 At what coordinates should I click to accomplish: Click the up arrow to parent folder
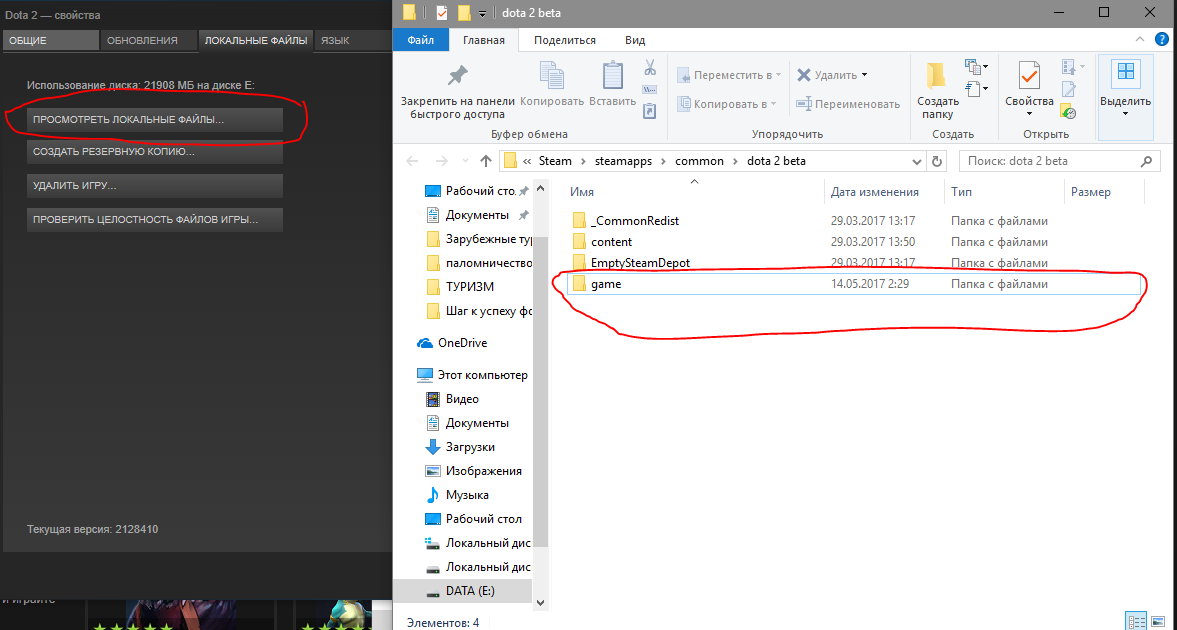486,161
